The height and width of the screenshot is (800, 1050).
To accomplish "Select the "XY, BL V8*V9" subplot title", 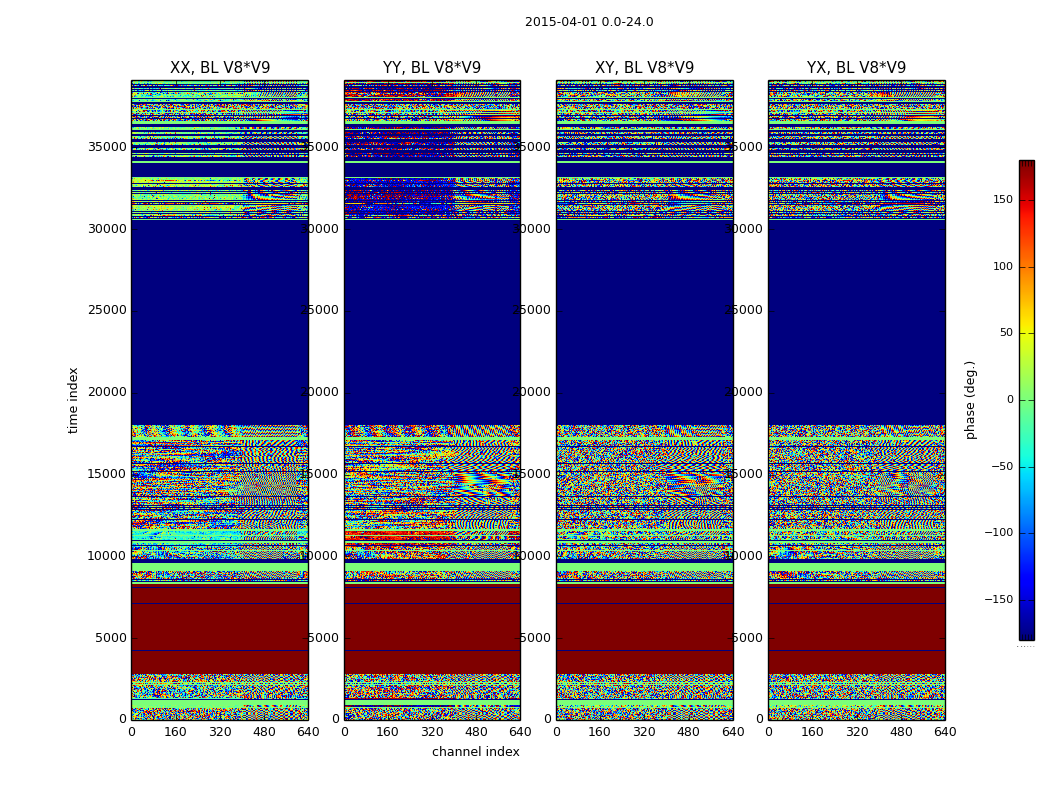I will click(x=644, y=68).
